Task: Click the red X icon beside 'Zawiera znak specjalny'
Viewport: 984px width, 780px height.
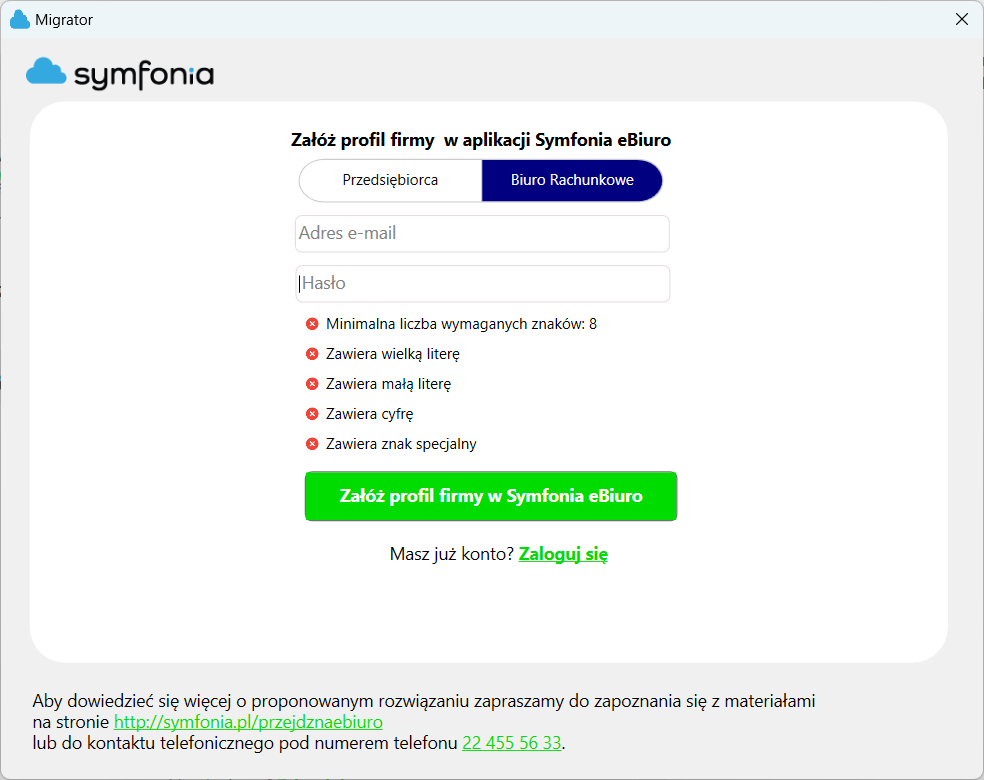Action: (312, 444)
